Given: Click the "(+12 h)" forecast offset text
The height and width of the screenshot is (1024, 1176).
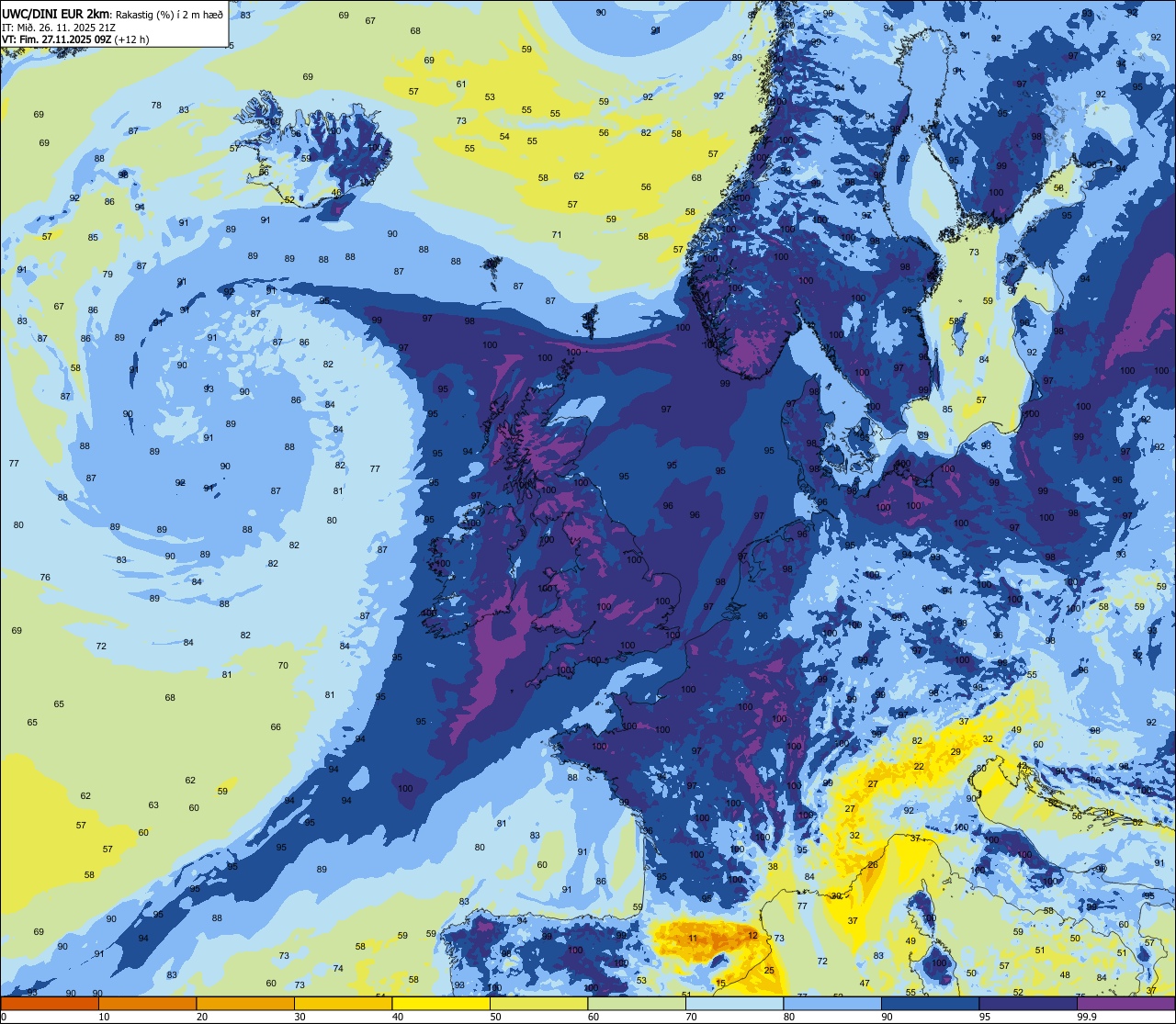Looking at the screenshot, I should [x=131, y=39].
